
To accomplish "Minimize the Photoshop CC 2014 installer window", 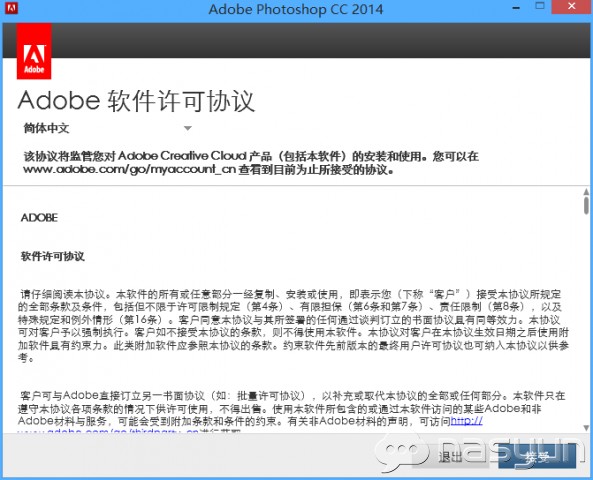I will point(516,7).
